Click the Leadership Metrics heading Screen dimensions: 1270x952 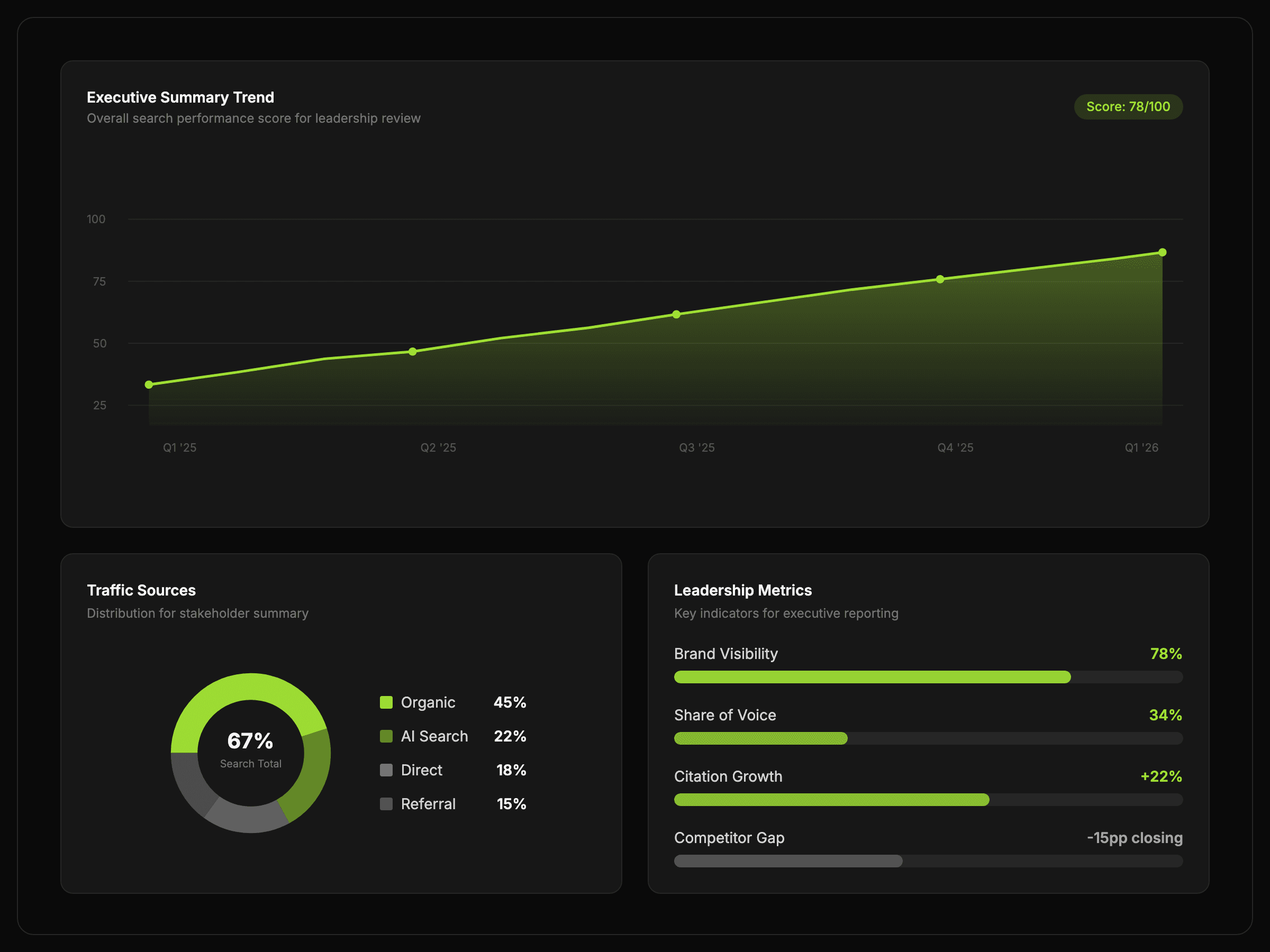click(x=742, y=590)
